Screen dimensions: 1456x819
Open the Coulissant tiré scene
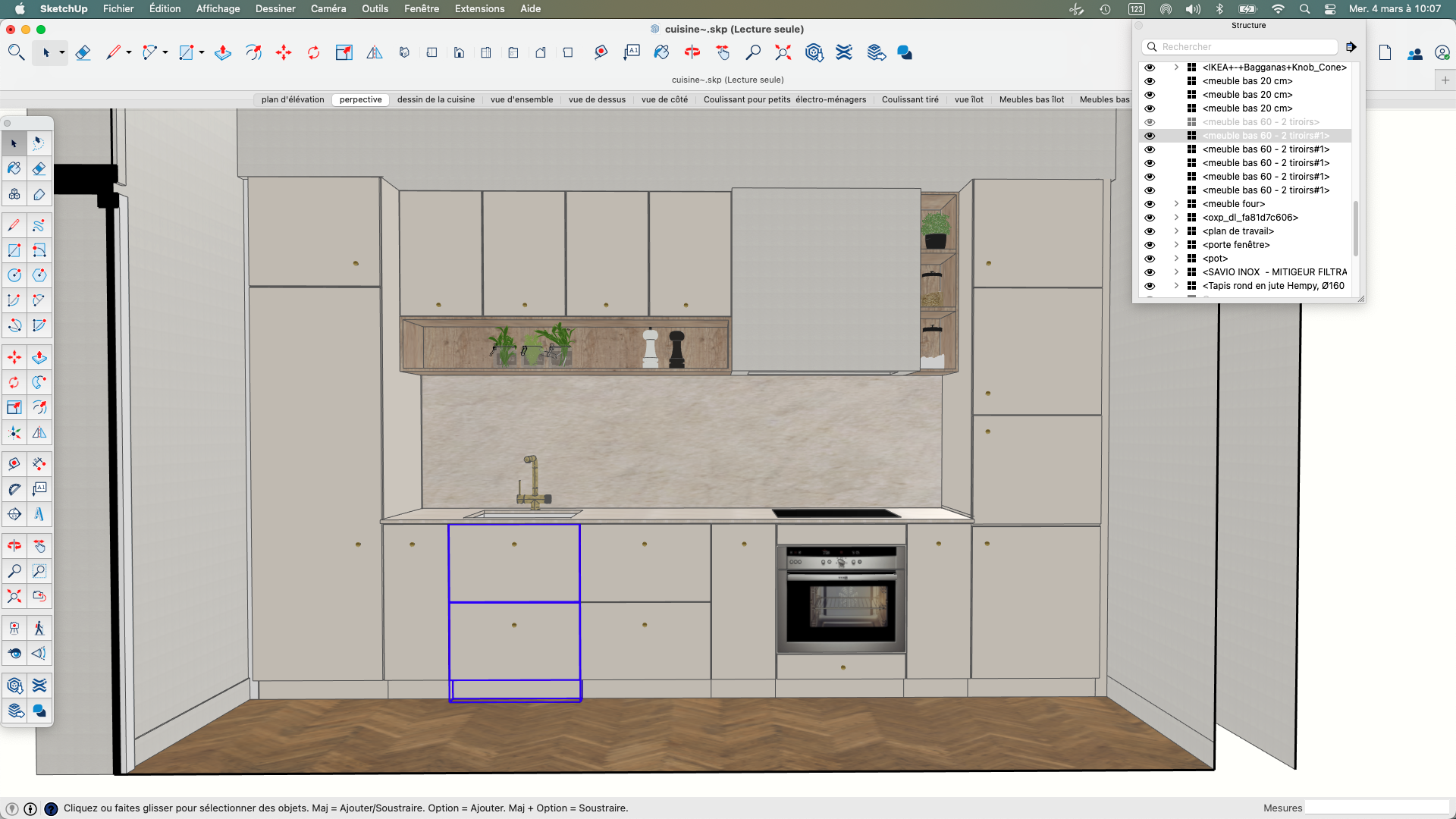909,99
